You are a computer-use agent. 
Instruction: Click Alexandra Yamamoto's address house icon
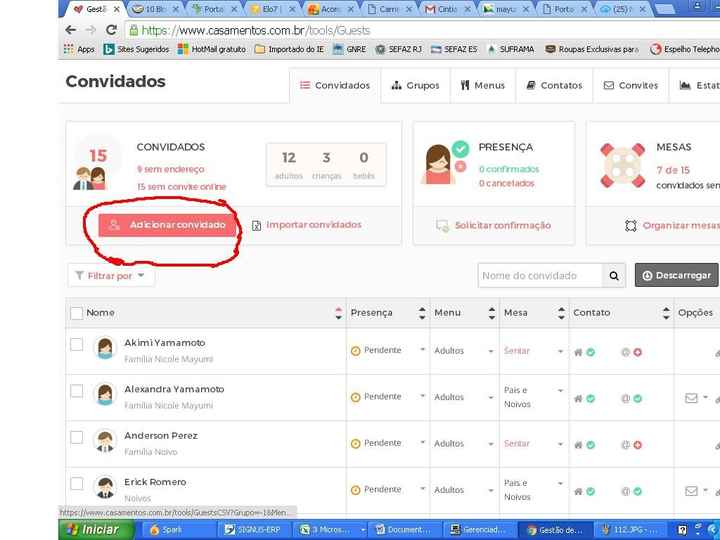pyautogui.click(x=579, y=399)
